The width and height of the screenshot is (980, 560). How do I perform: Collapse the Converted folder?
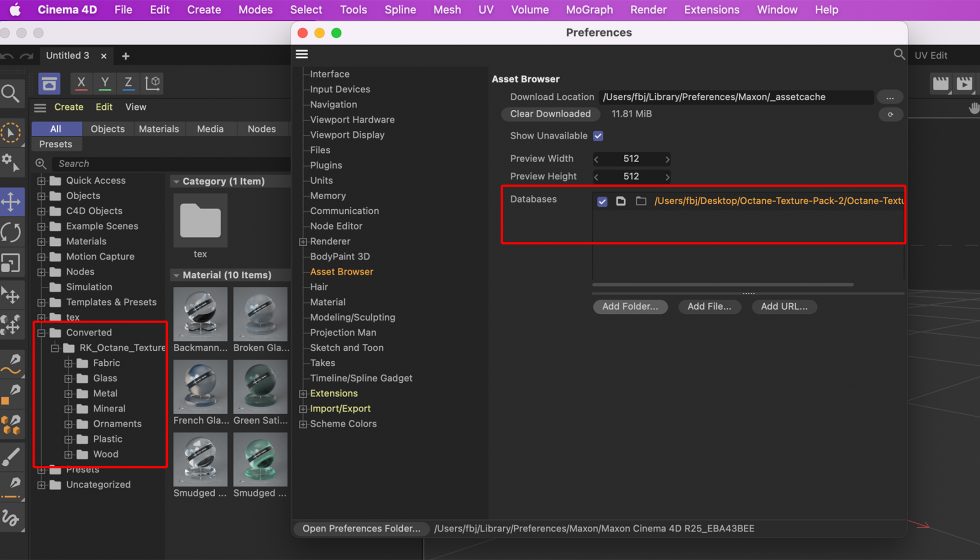(x=41, y=333)
